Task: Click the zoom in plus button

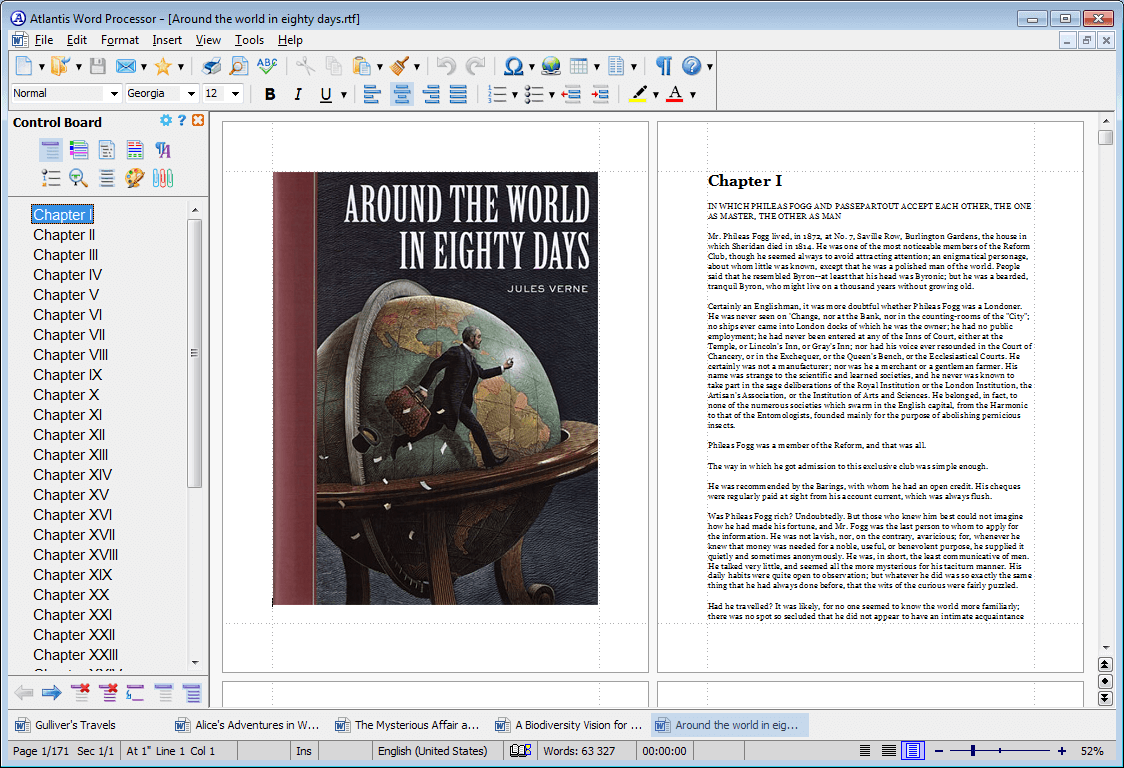Action: click(x=1062, y=751)
